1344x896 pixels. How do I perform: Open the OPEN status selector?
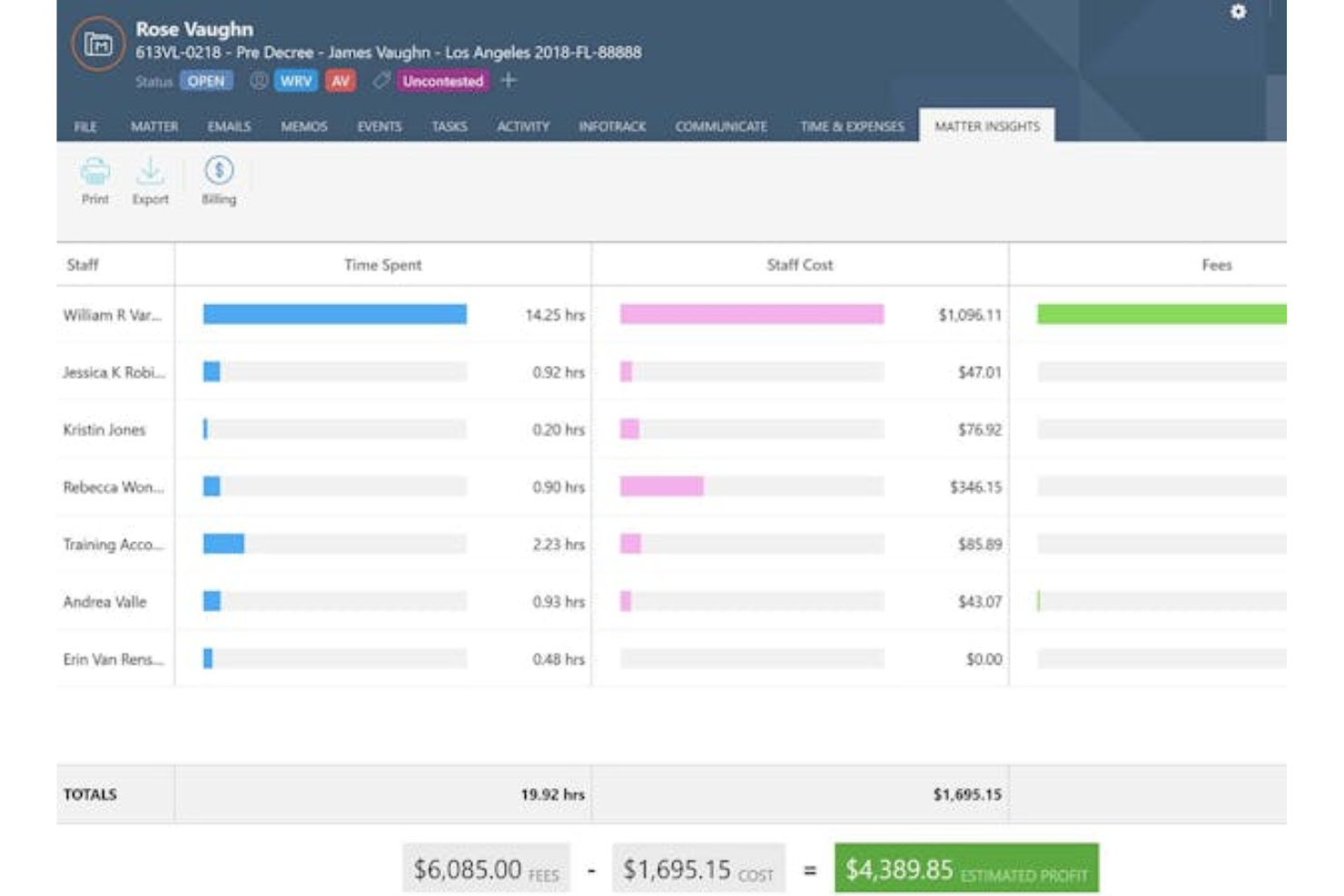tap(208, 81)
